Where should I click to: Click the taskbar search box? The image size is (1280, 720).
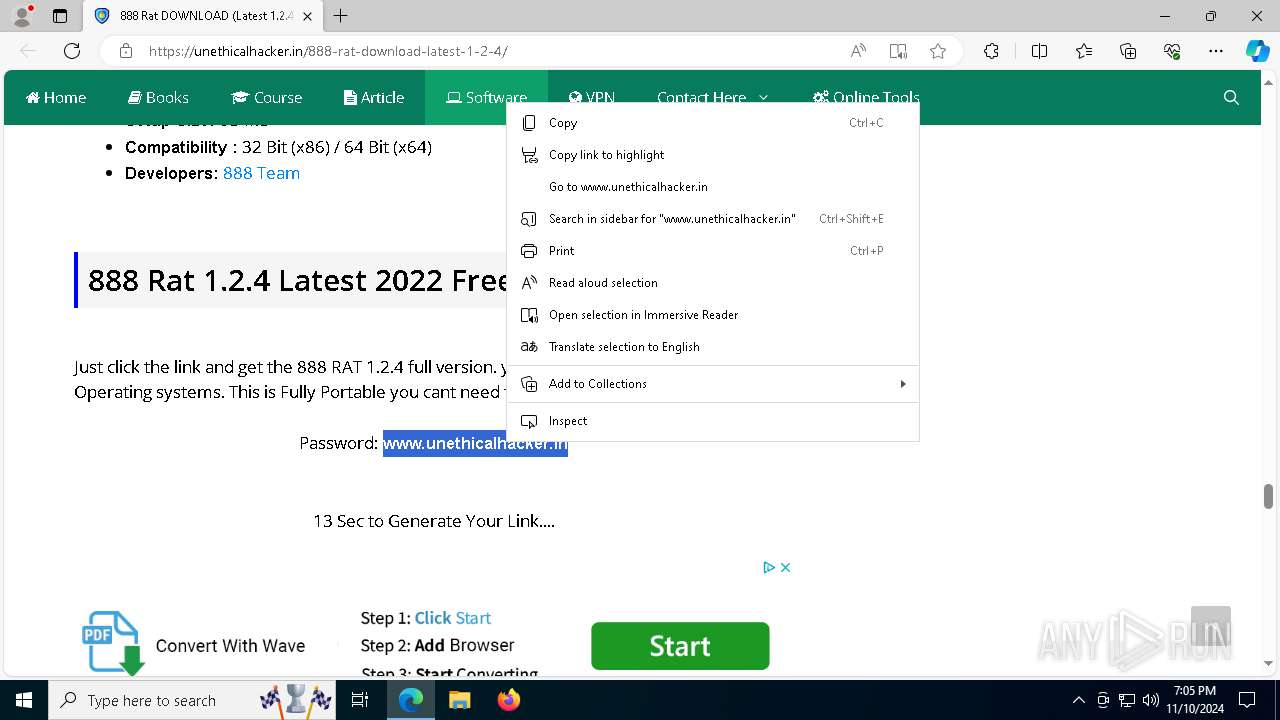[x=192, y=700]
